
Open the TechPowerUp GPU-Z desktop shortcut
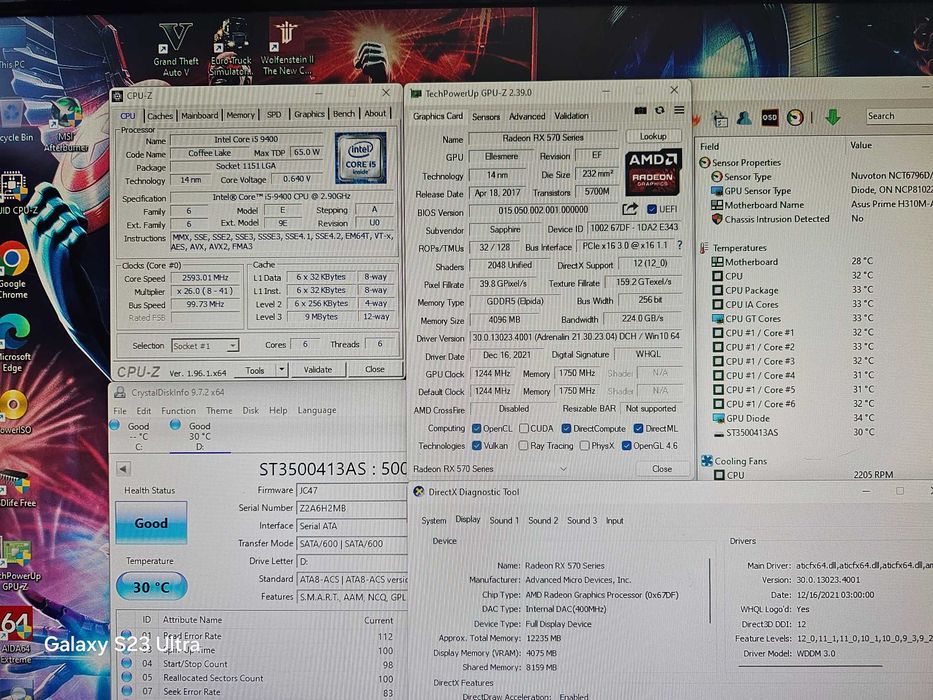click(19, 564)
